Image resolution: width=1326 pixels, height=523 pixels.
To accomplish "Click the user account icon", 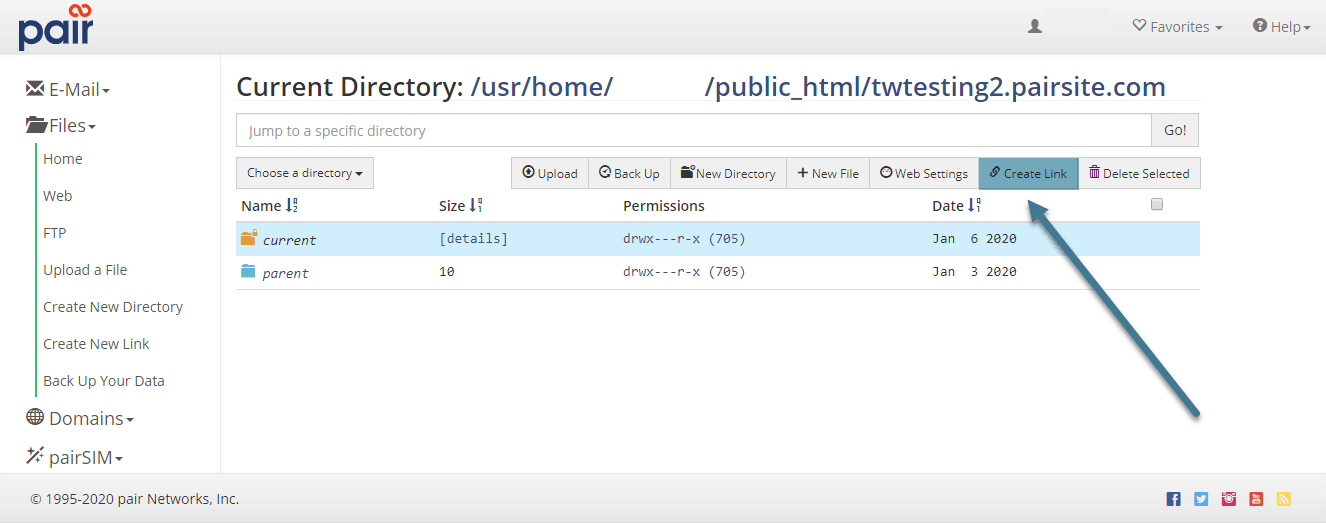I will click(1035, 27).
